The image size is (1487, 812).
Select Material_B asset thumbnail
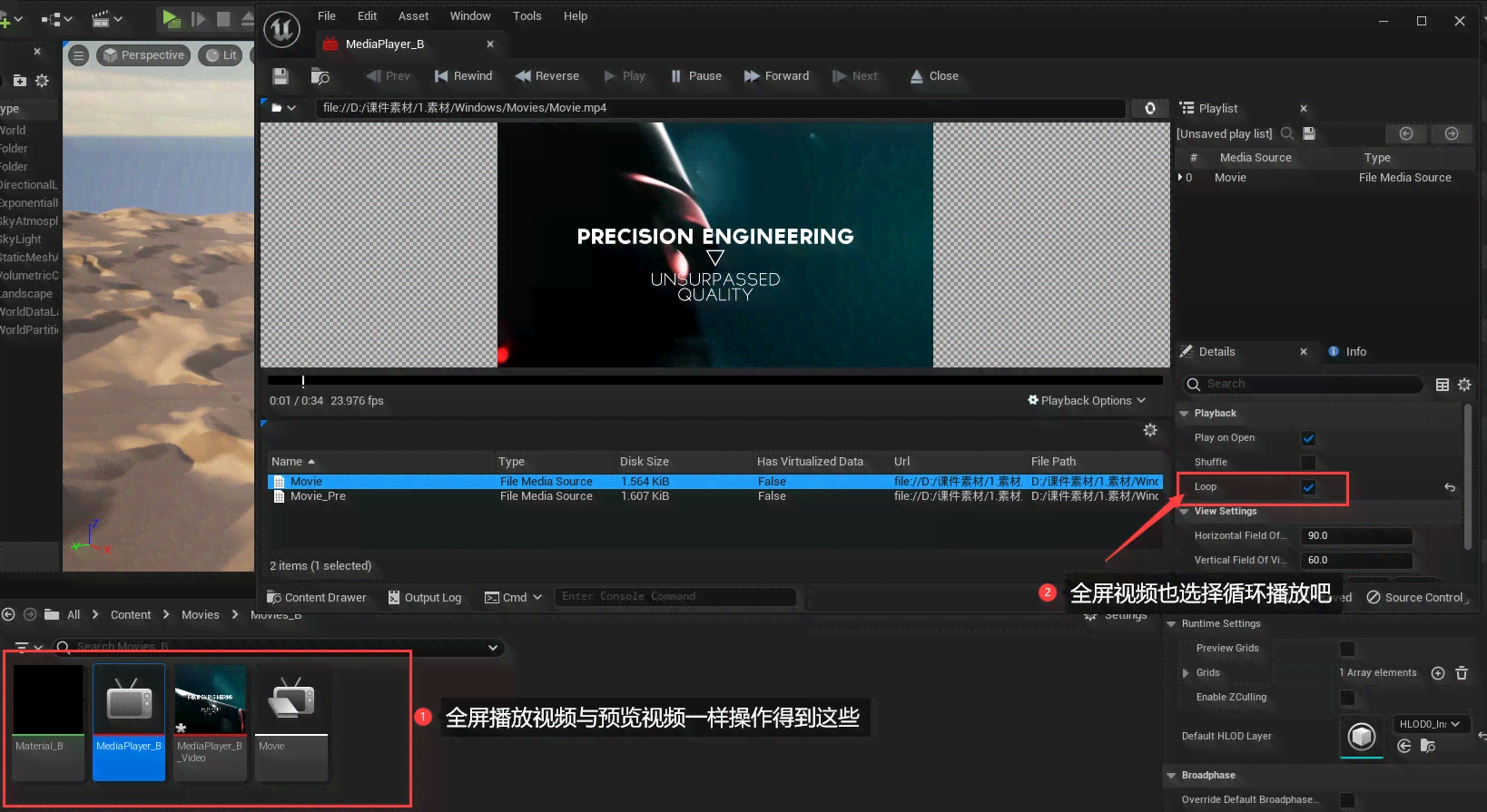(x=48, y=722)
